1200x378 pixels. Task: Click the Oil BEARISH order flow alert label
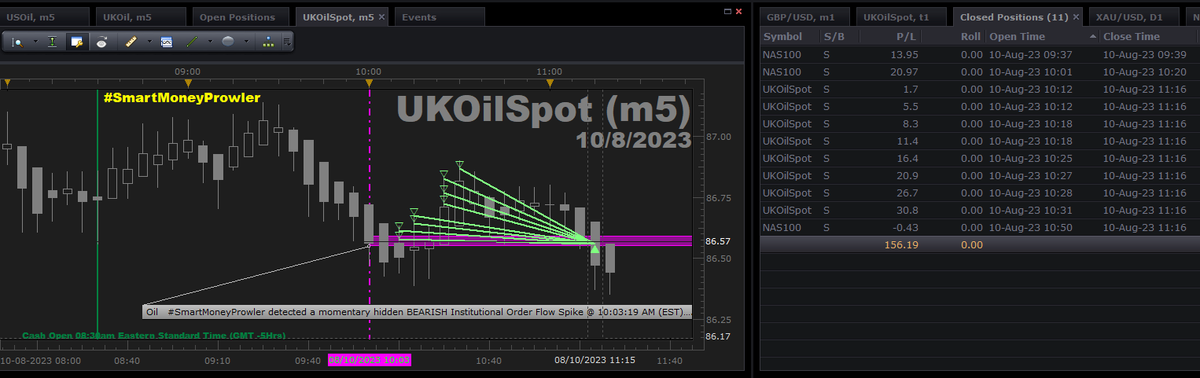(418, 312)
